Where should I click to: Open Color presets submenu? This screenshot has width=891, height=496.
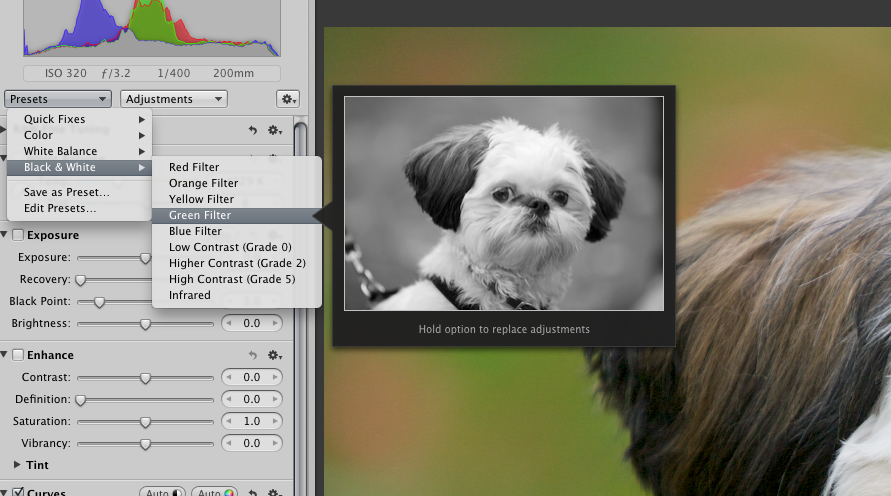tap(79, 135)
